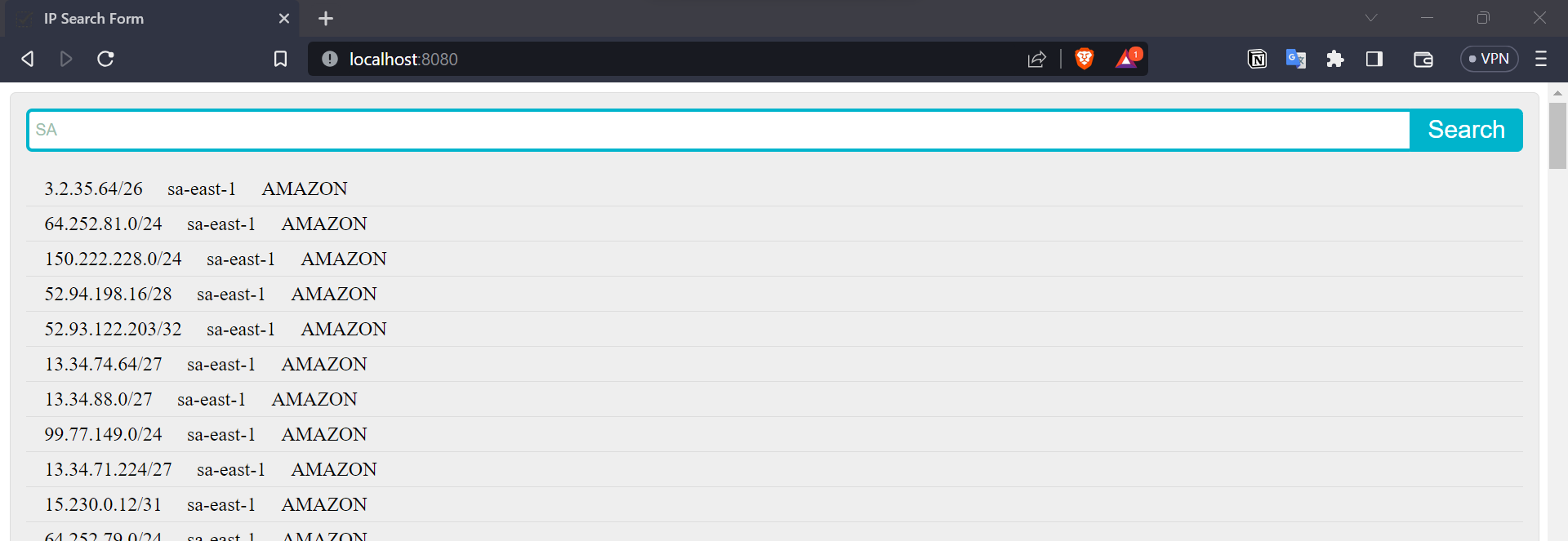Click the Search button
Viewport: 1568px width, 541px height.
(x=1466, y=130)
